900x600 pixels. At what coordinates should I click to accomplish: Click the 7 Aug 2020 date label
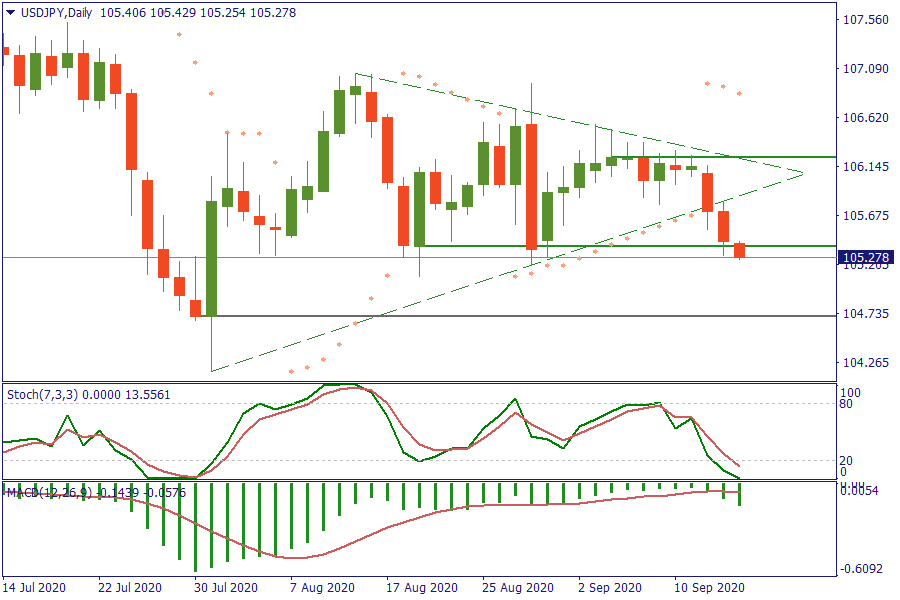(323, 588)
